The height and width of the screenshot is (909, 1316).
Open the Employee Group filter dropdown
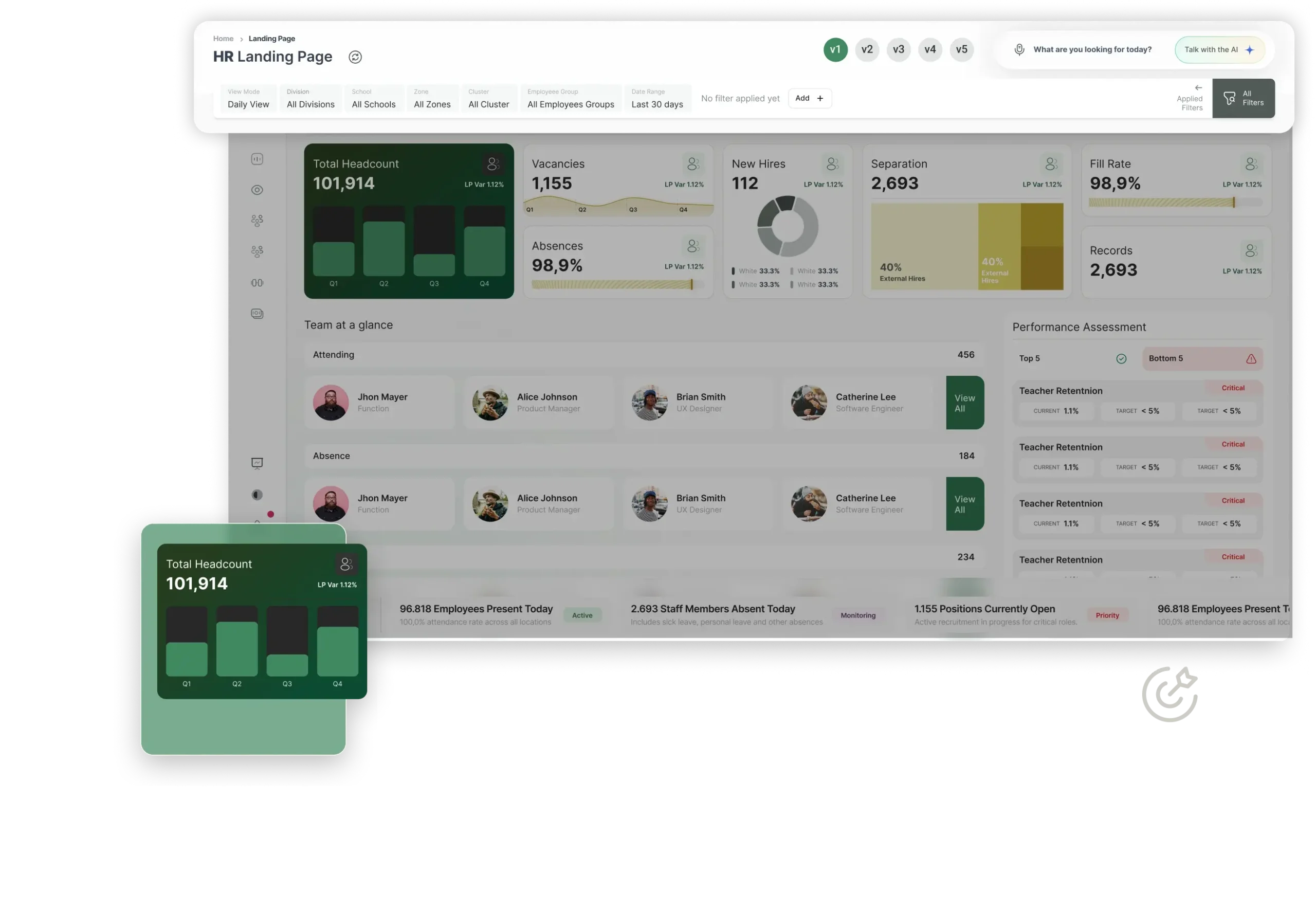(570, 99)
